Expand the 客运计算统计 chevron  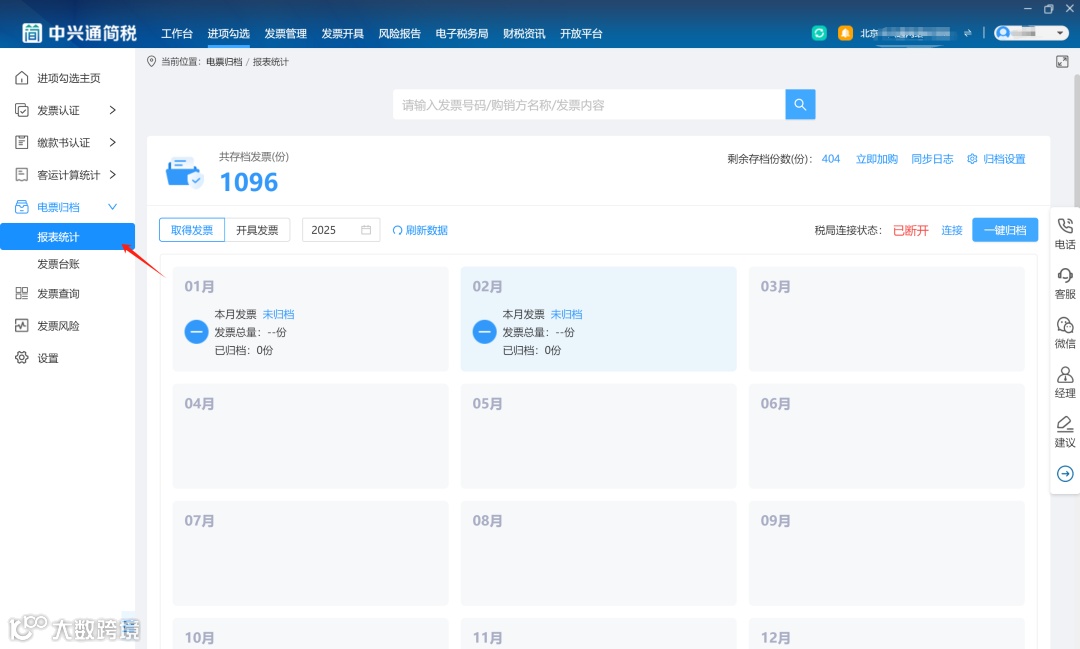[112, 175]
